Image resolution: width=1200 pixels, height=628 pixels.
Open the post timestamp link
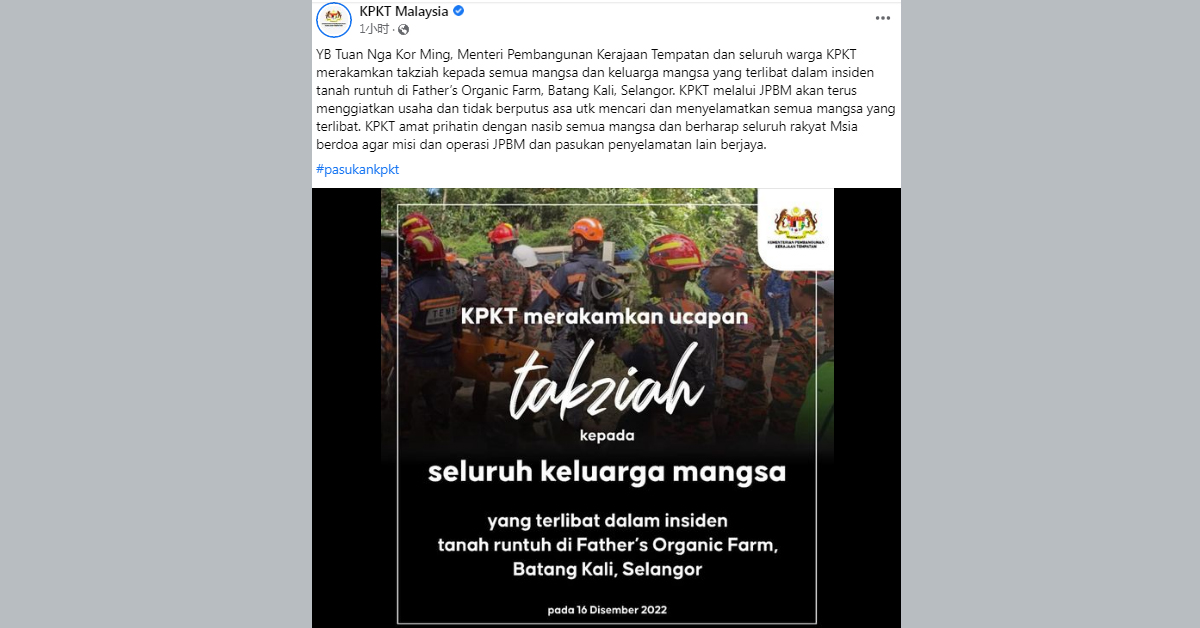click(x=377, y=29)
